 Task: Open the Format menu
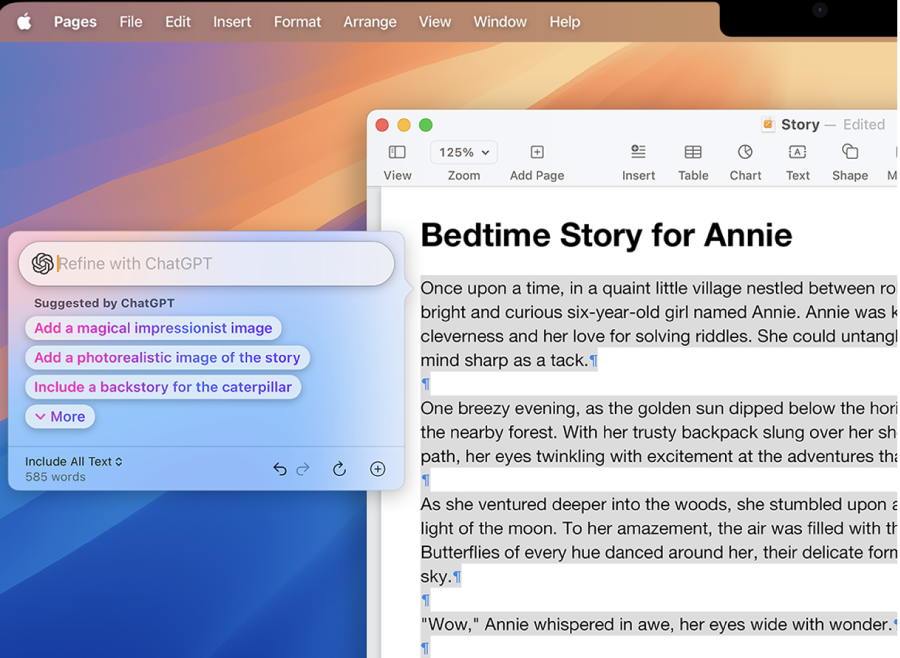click(x=297, y=21)
